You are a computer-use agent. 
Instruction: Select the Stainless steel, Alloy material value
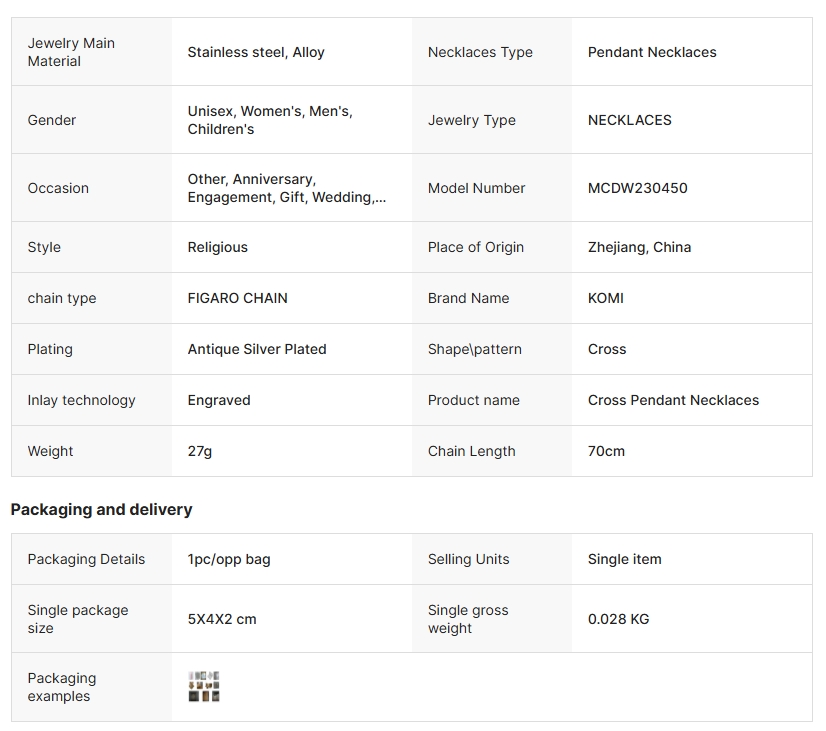(x=256, y=52)
